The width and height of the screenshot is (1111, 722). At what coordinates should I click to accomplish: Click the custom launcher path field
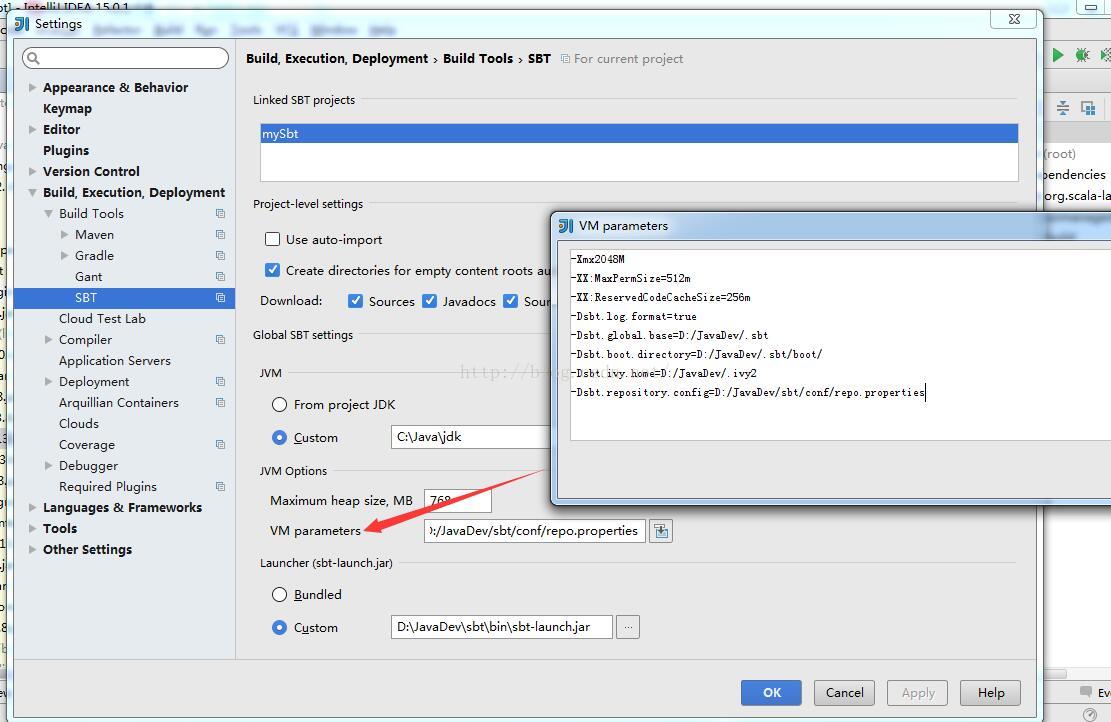pos(502,627)
